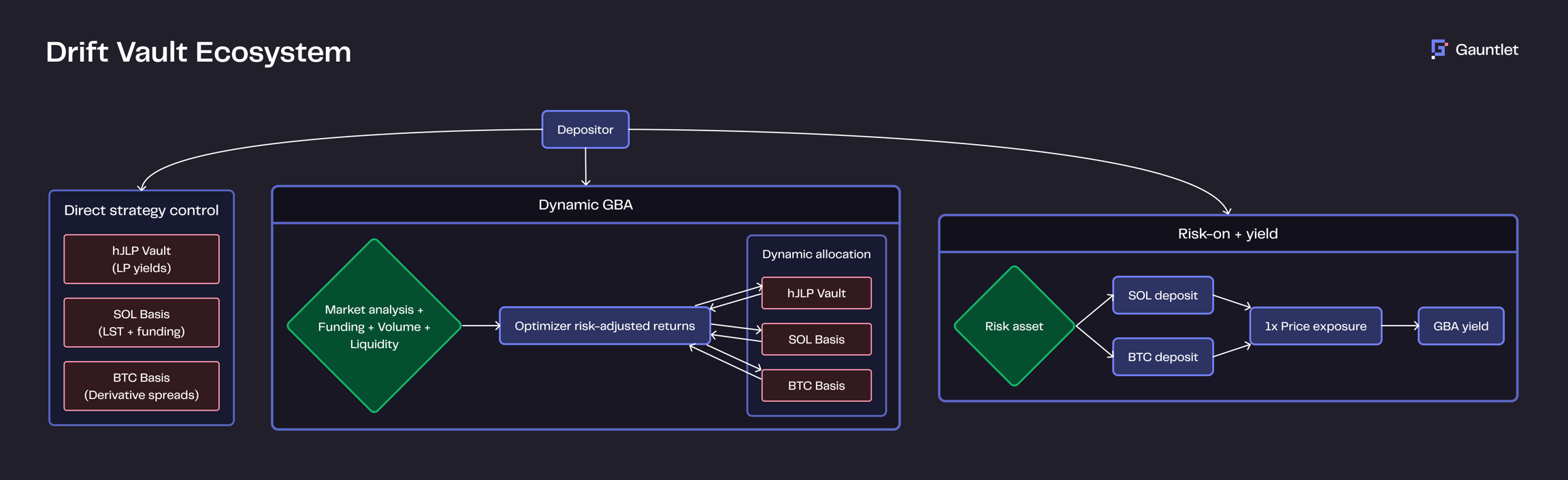Click the Dynamic GBA header bar
The width and height of the screenshot is (1568, 480).
tap(585, 205)
